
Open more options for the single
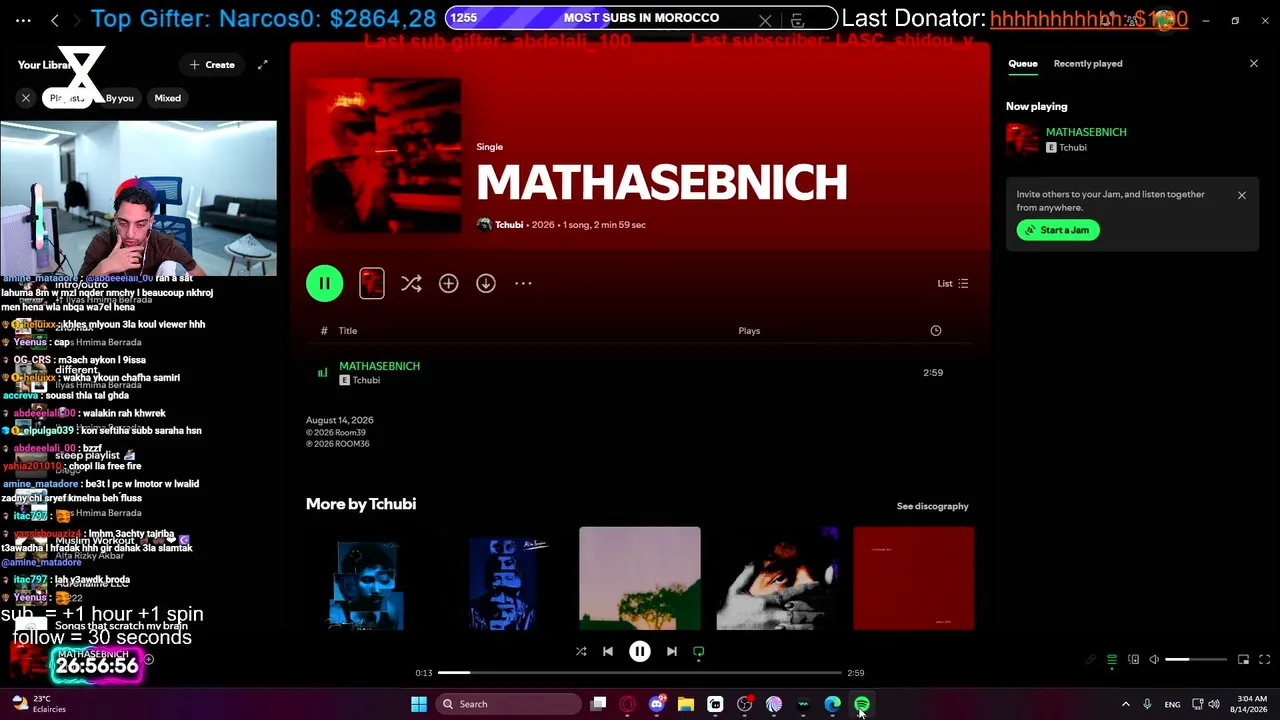click(523, 284)
